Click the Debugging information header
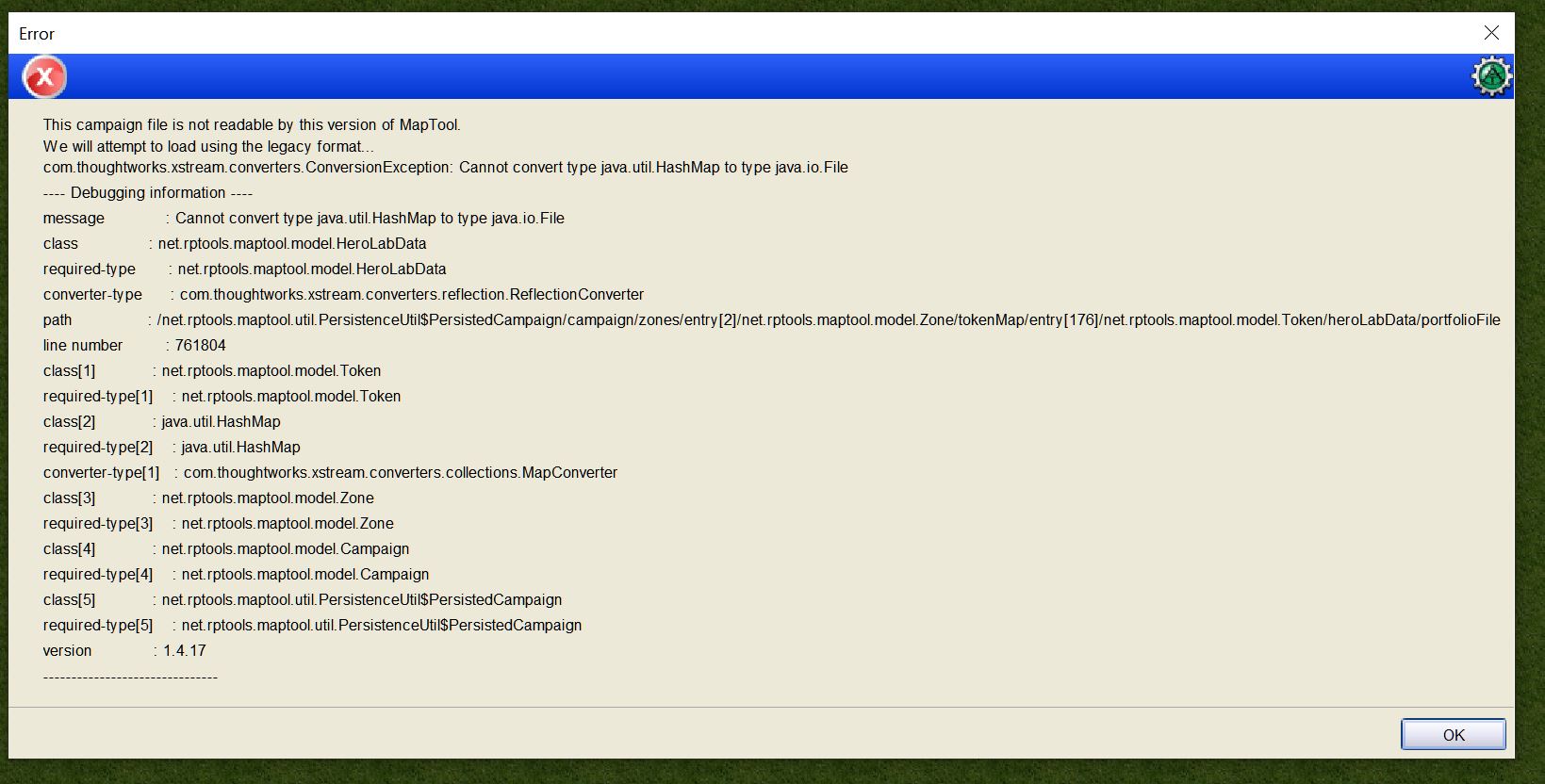The image size is (1545, 784). 147,192
